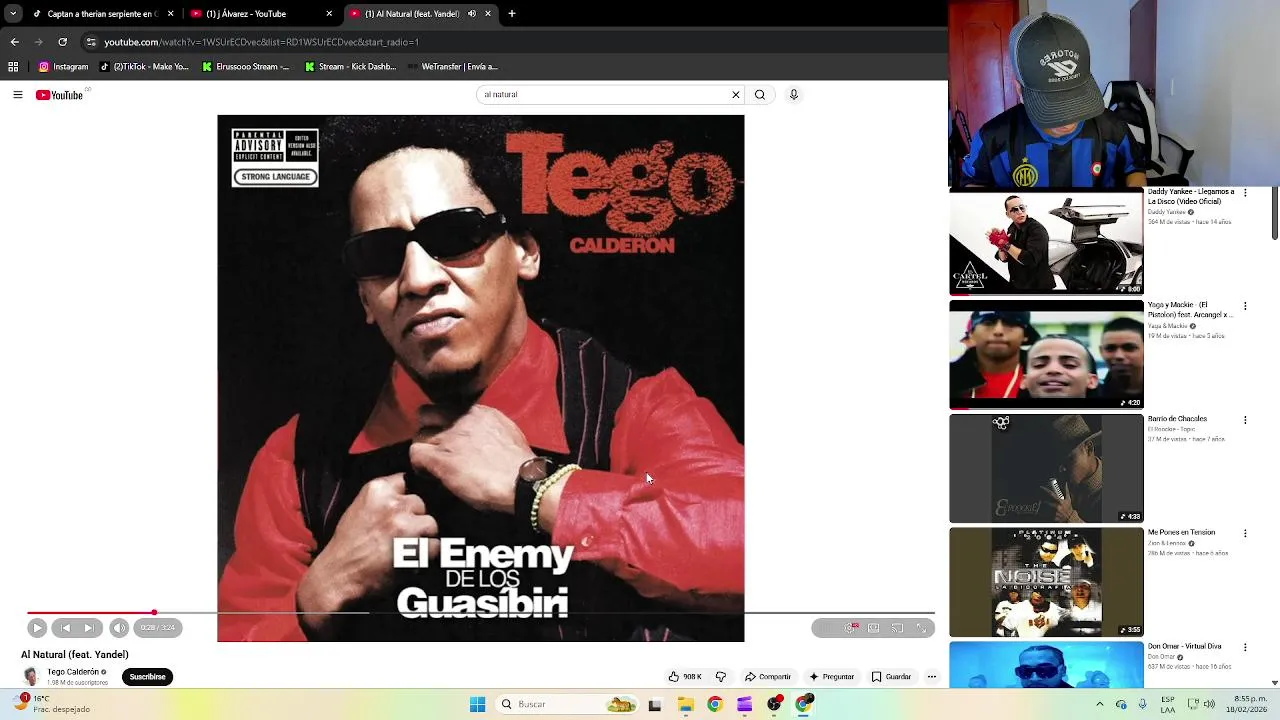Open the 'Stream - Kick Dashb...' bookmark
This screenshot has width=1280, height=720.
tap(350, 67)
